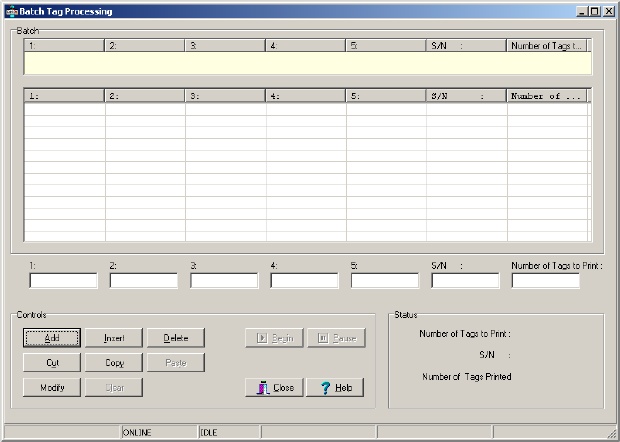Minimize the Batch Tag Processing window
The image size is (620, 442).
click(582, 11)
